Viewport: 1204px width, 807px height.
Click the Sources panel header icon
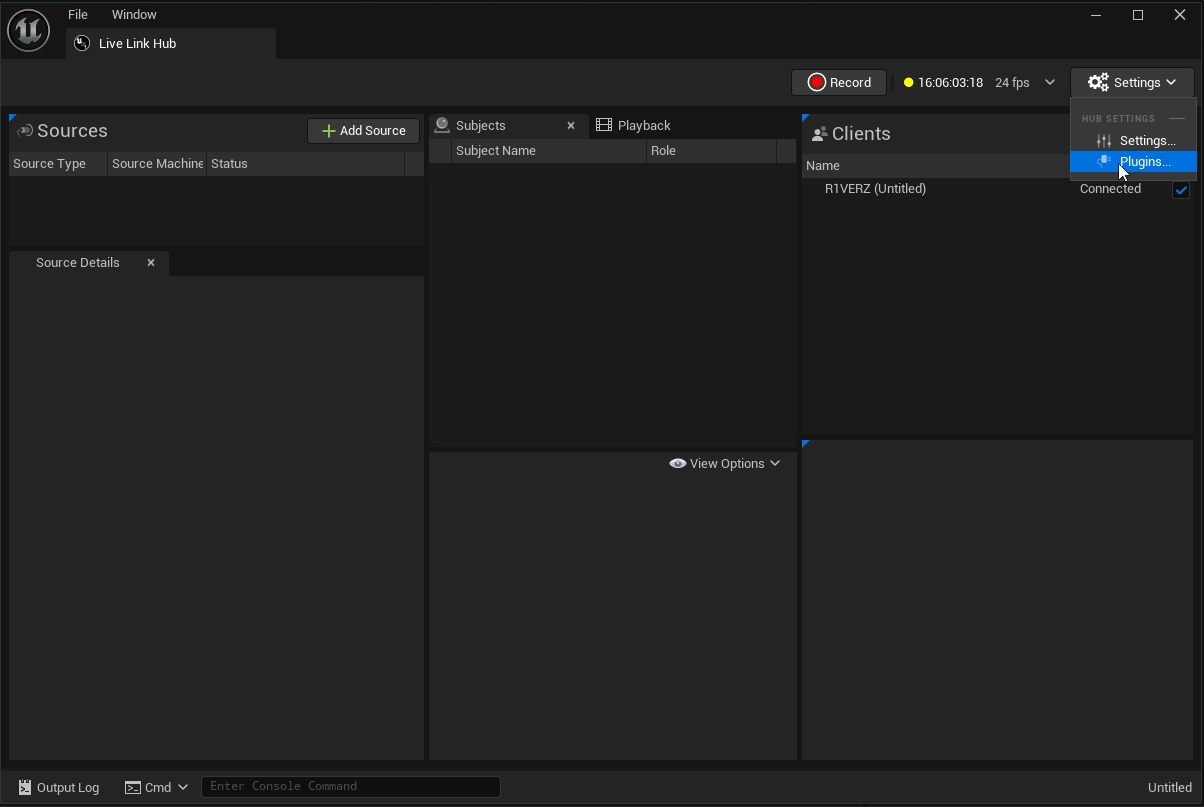[x=24, y=131]
